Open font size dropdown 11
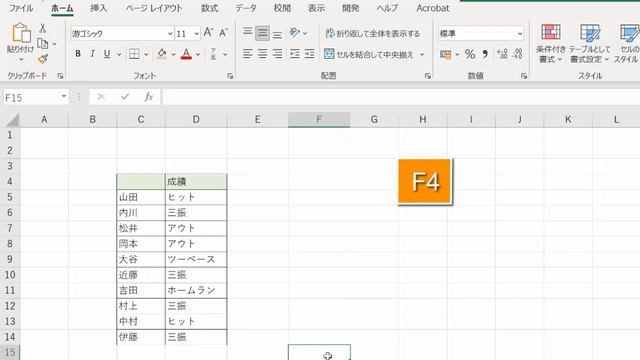The image size is (640, 360). tap(196, 33)
